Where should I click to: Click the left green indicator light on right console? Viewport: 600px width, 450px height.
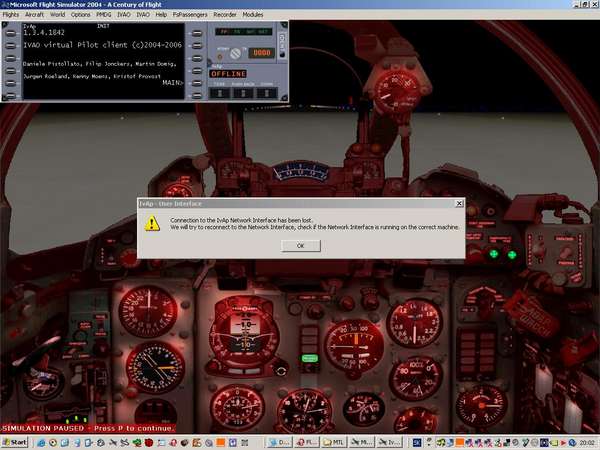(x=494, y=254)
